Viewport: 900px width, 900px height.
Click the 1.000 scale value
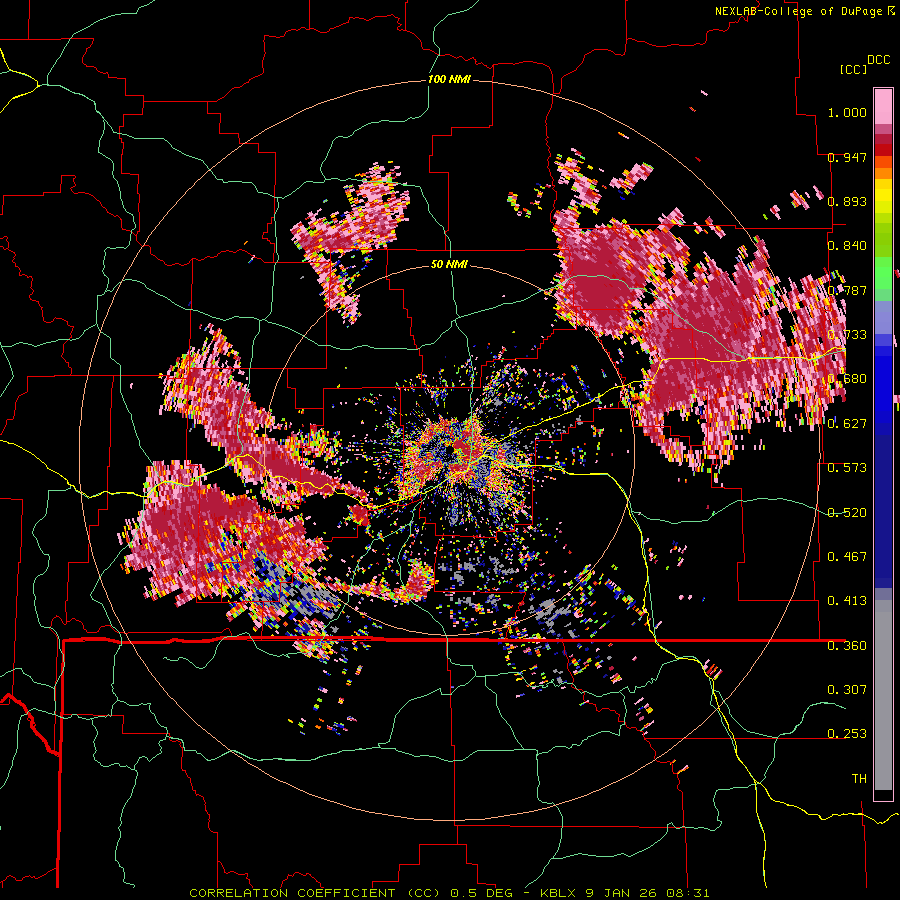tap(847, 112)
